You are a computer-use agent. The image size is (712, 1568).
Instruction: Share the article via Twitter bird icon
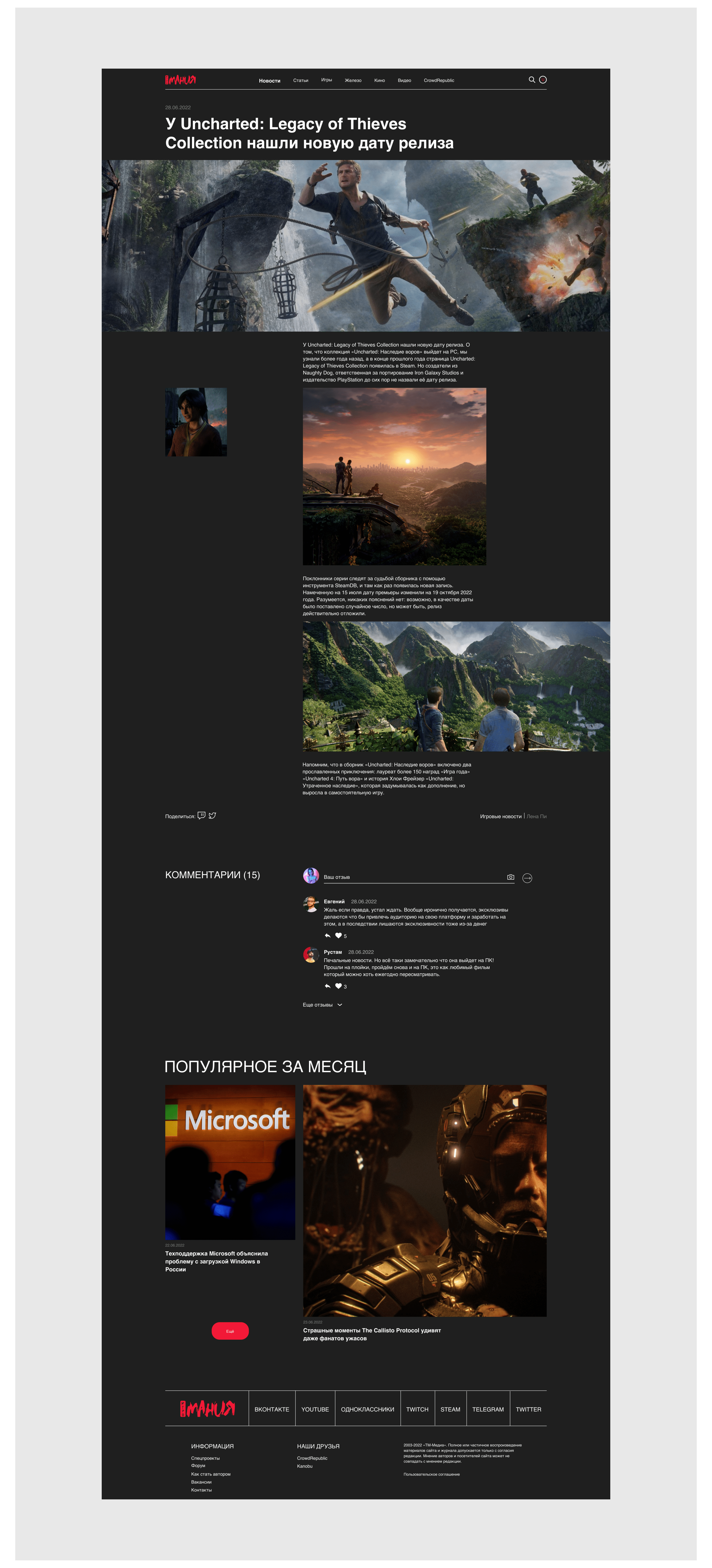(x=213, y=816)
